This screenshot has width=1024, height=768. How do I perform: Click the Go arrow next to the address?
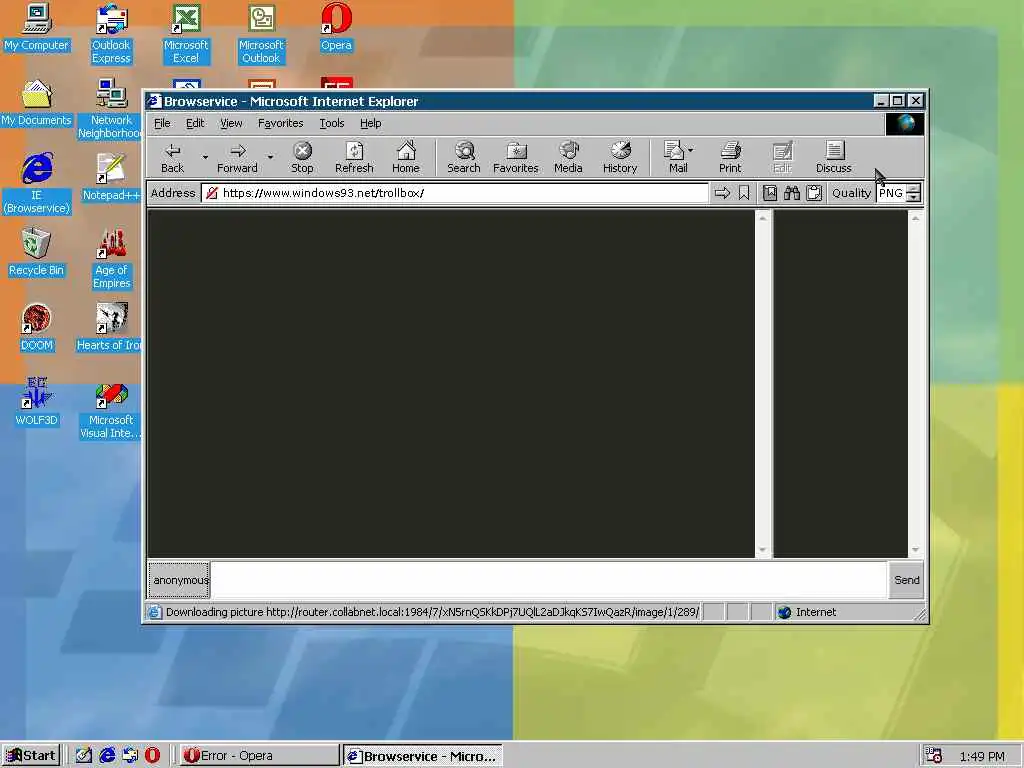722,193
